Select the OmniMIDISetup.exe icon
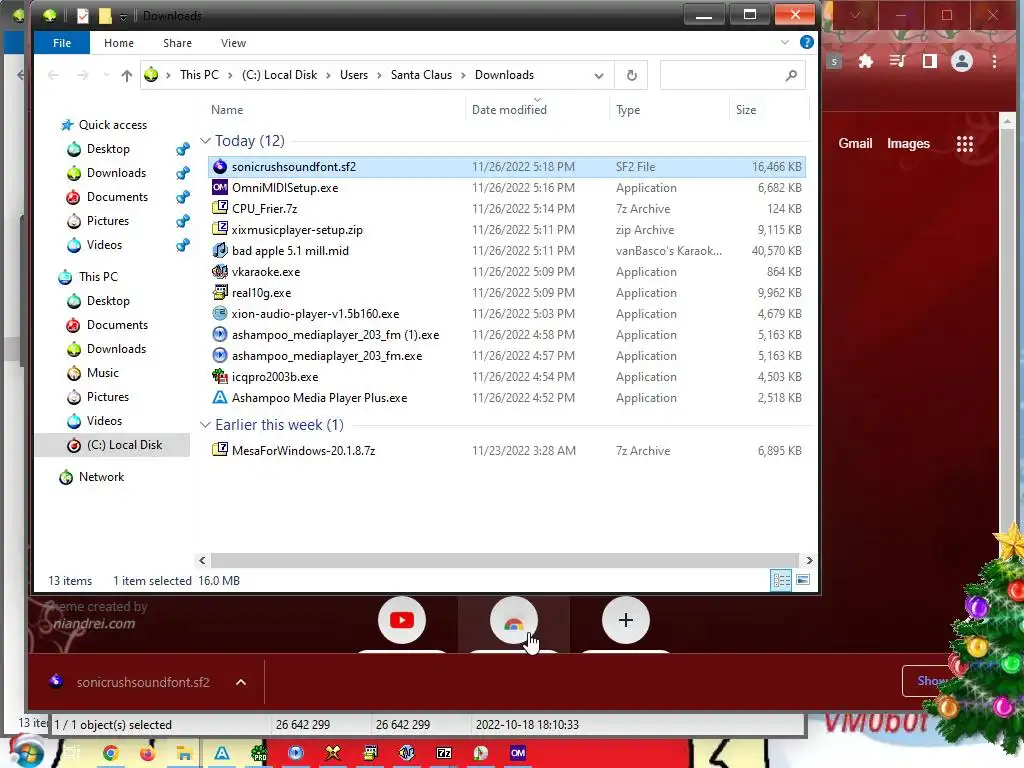This screenshot has width=1024, height=768. pos(220,187)
